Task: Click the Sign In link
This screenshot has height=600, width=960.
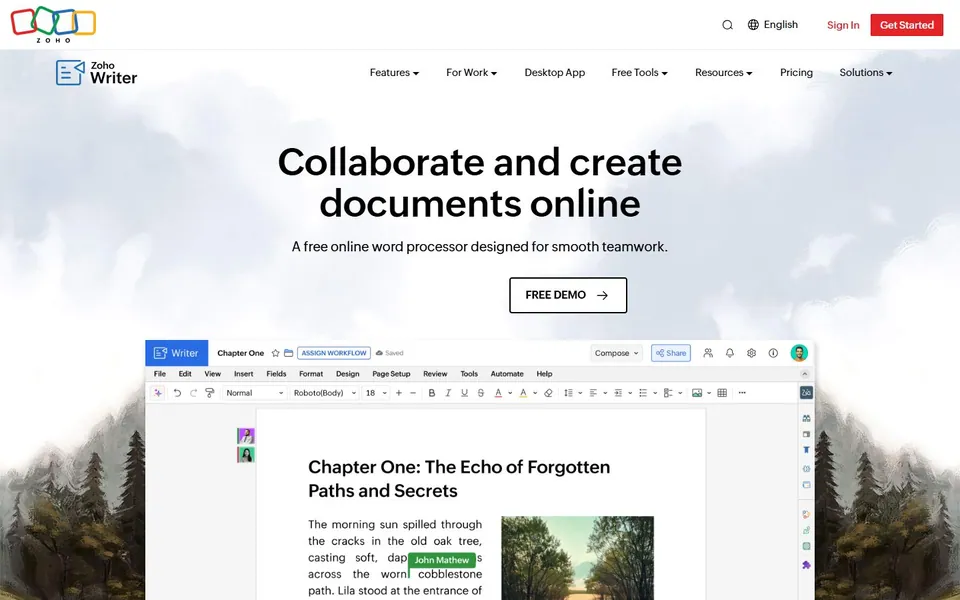Action: coord(843,25)
